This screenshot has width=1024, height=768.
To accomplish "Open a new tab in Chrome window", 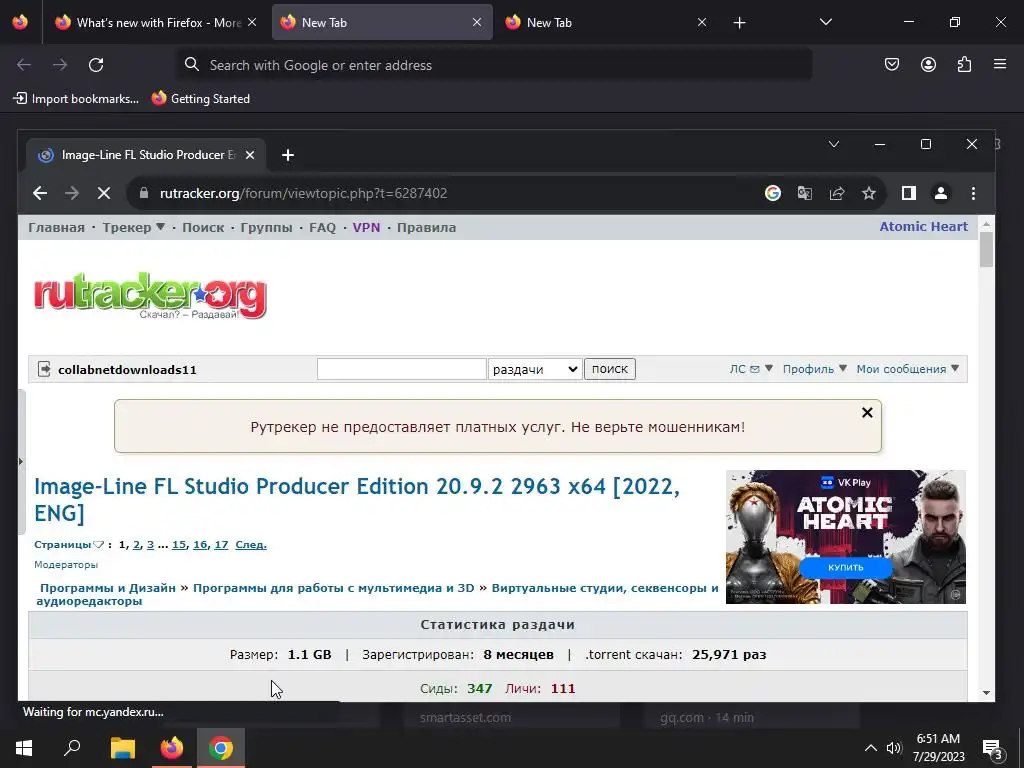I will click(287, 155).
